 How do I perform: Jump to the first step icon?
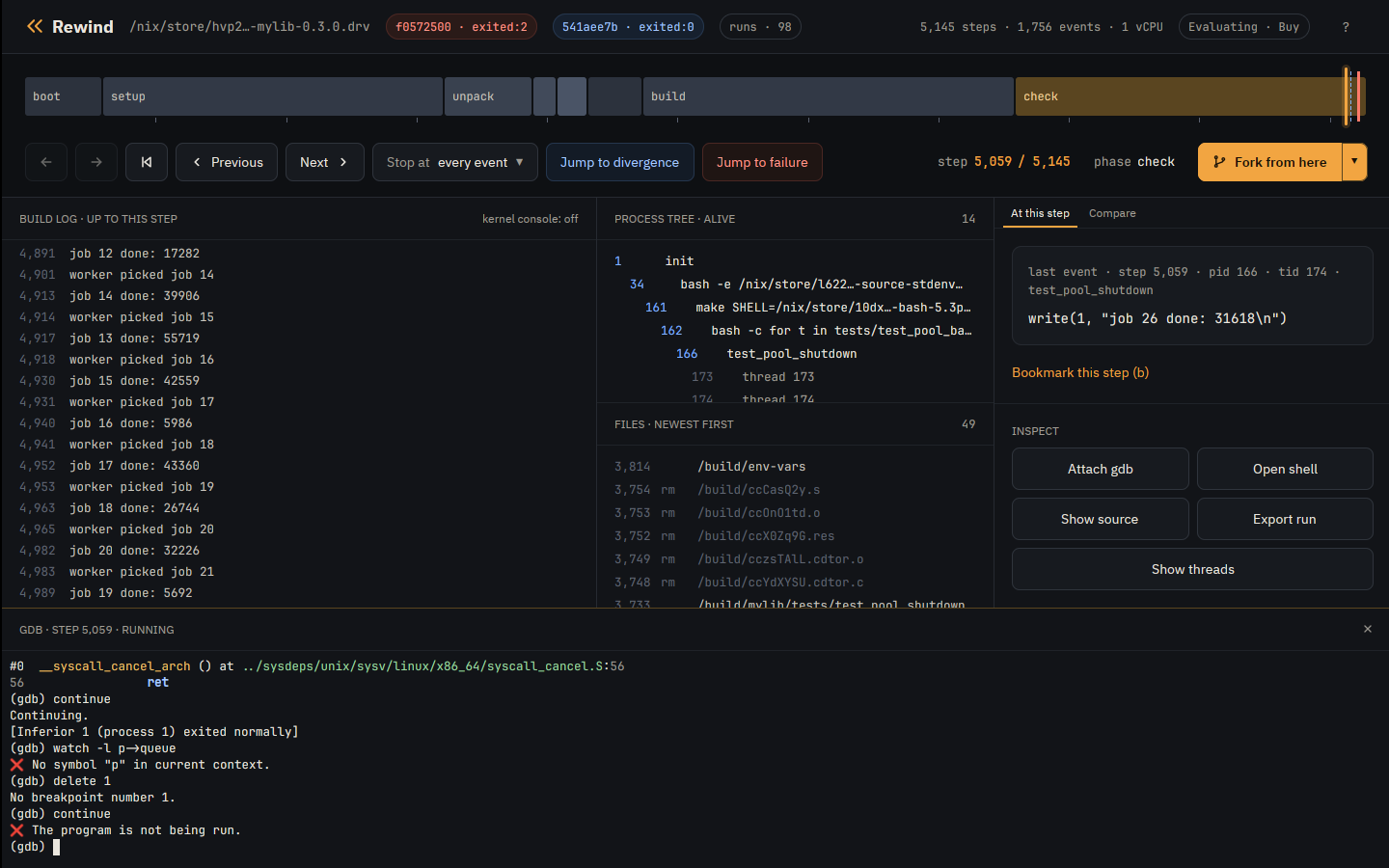click(147, 162)
